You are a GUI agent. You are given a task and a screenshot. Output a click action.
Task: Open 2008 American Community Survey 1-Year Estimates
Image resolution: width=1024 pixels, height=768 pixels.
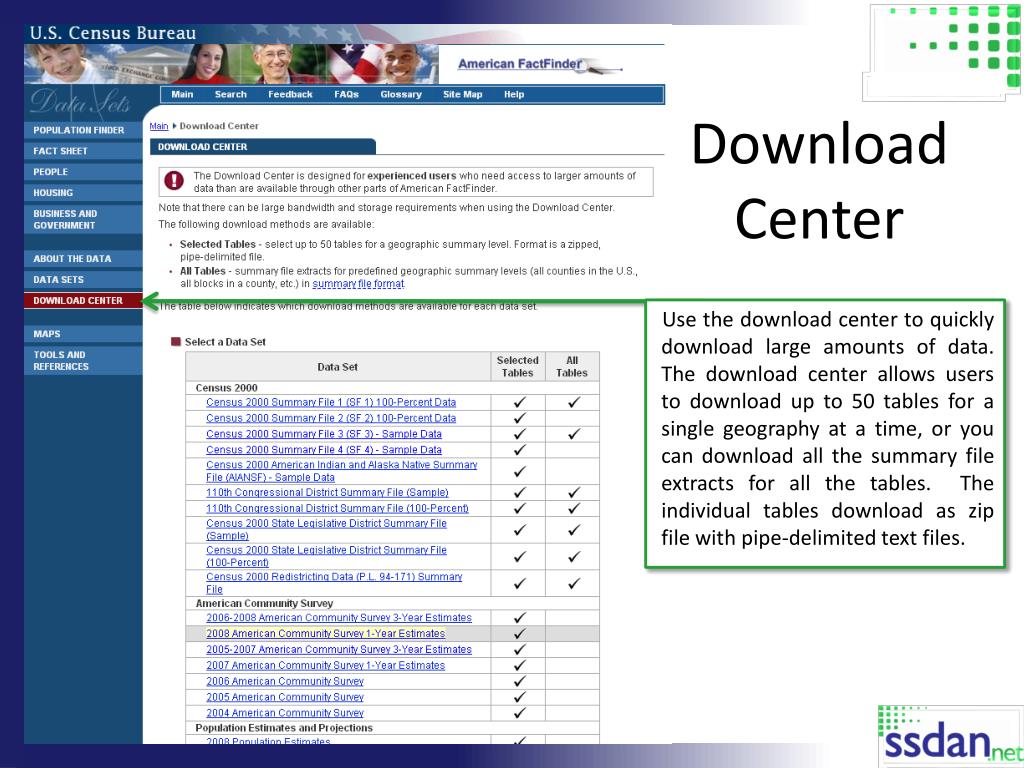(x=325, y=633)
